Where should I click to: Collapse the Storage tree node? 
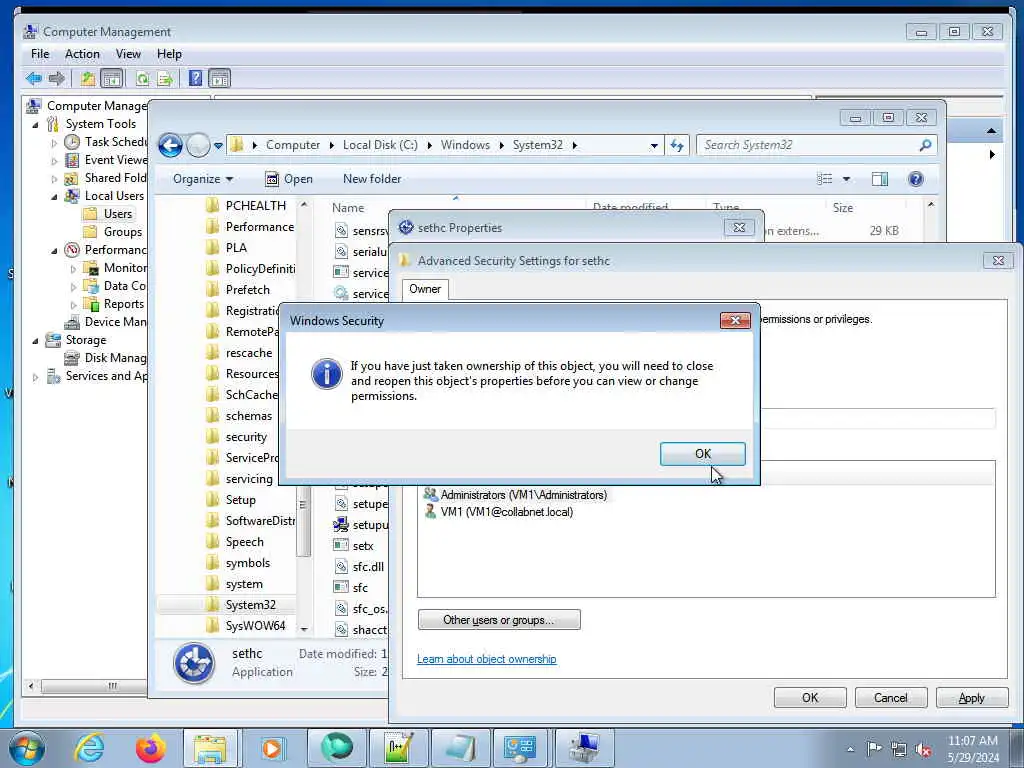coord(35,340)
